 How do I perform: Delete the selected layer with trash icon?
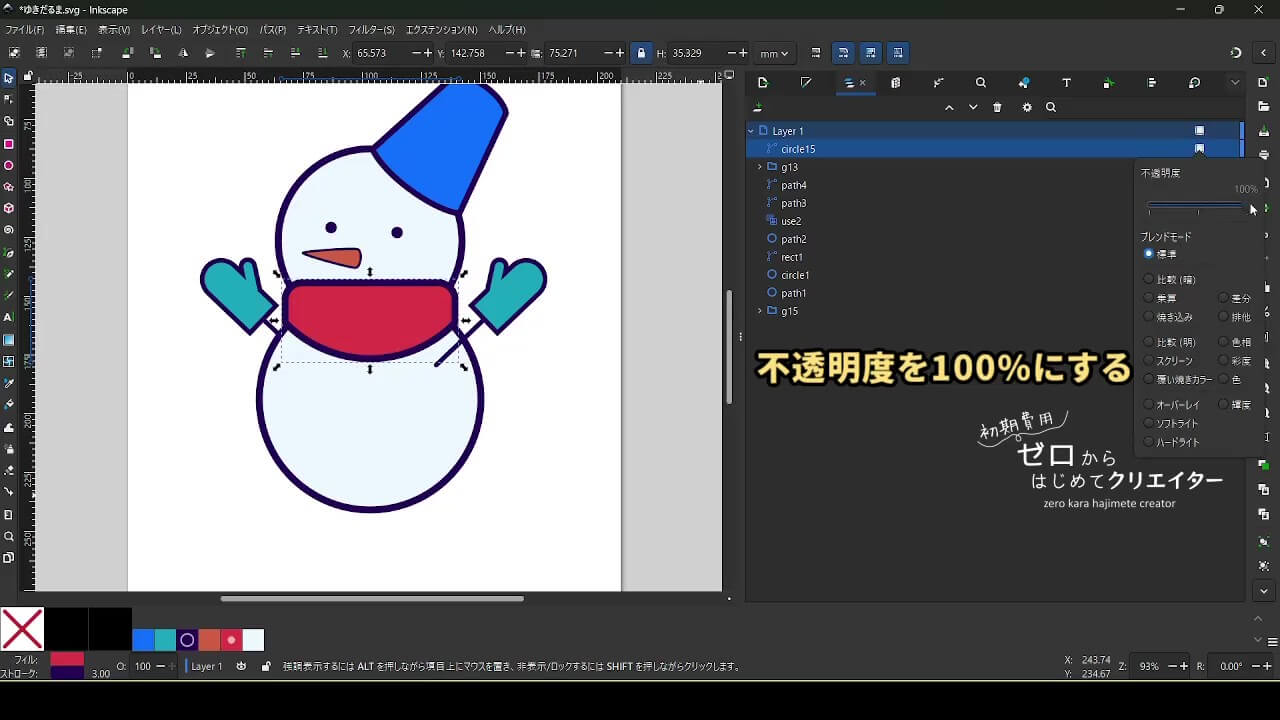tap(997, 108)
